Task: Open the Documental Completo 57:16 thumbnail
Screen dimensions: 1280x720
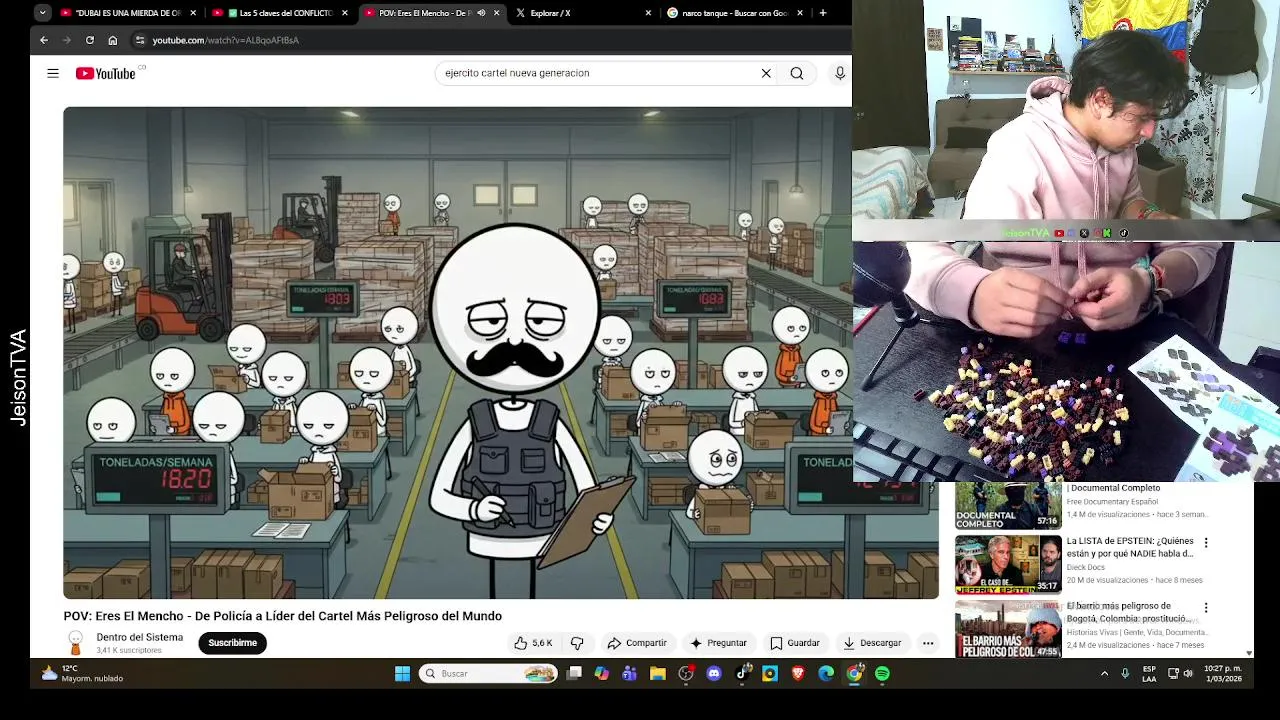Action: coord(1008,506)
